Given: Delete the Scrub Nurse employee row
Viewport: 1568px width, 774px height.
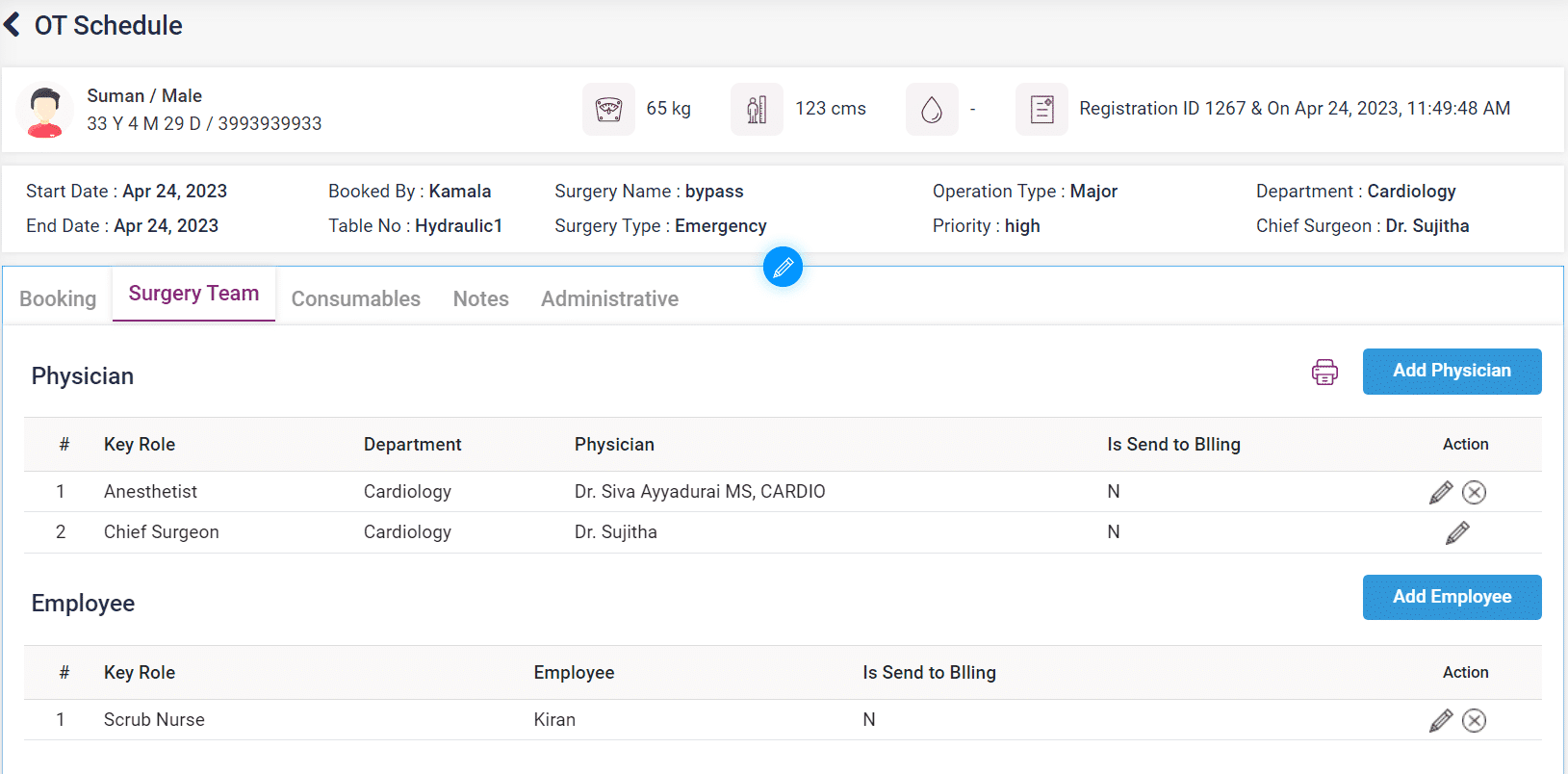Looking at the screenshot, I should tap(1474, 721).
